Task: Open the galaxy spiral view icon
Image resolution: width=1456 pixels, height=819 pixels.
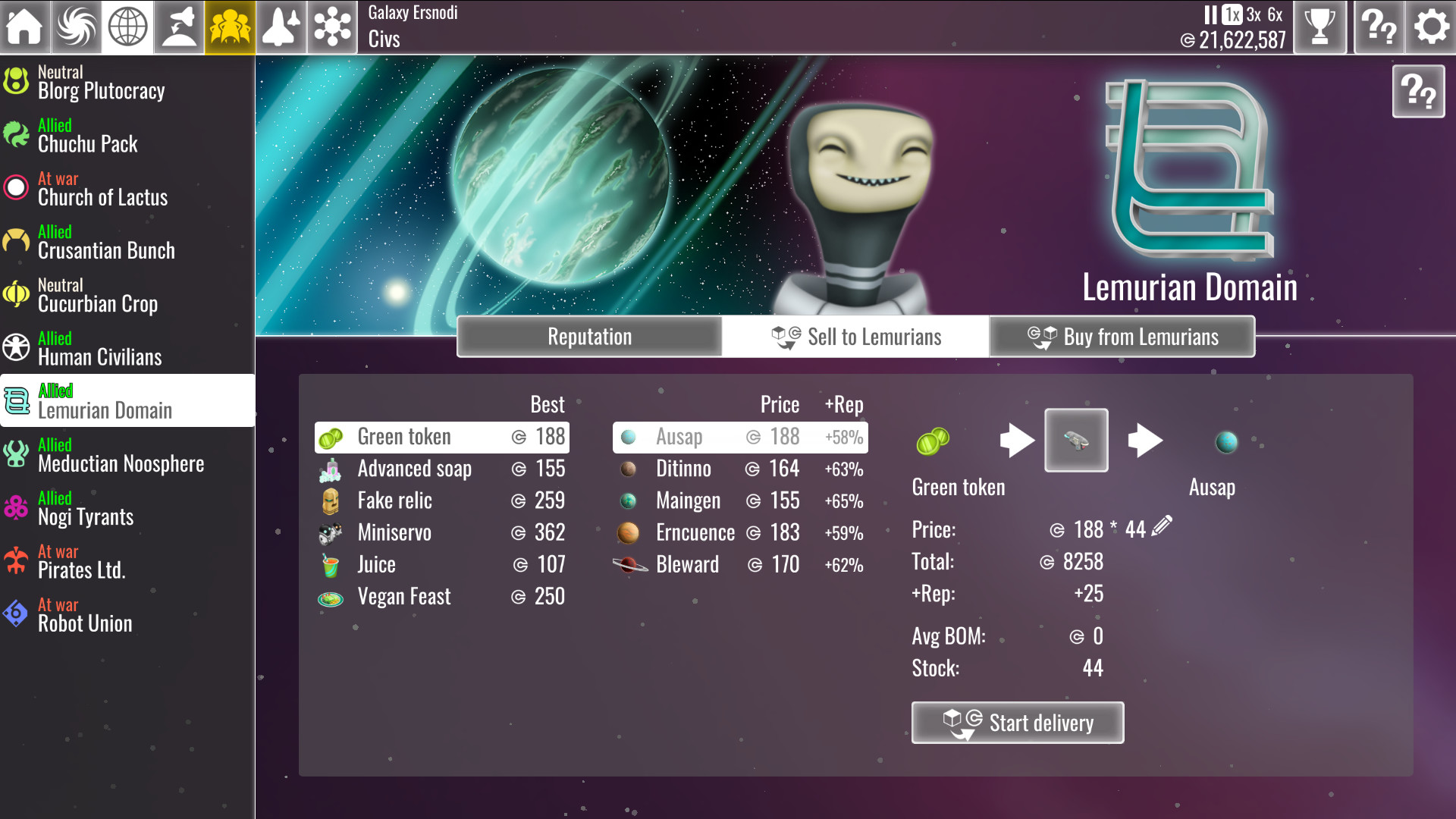Action: (75, 27)
